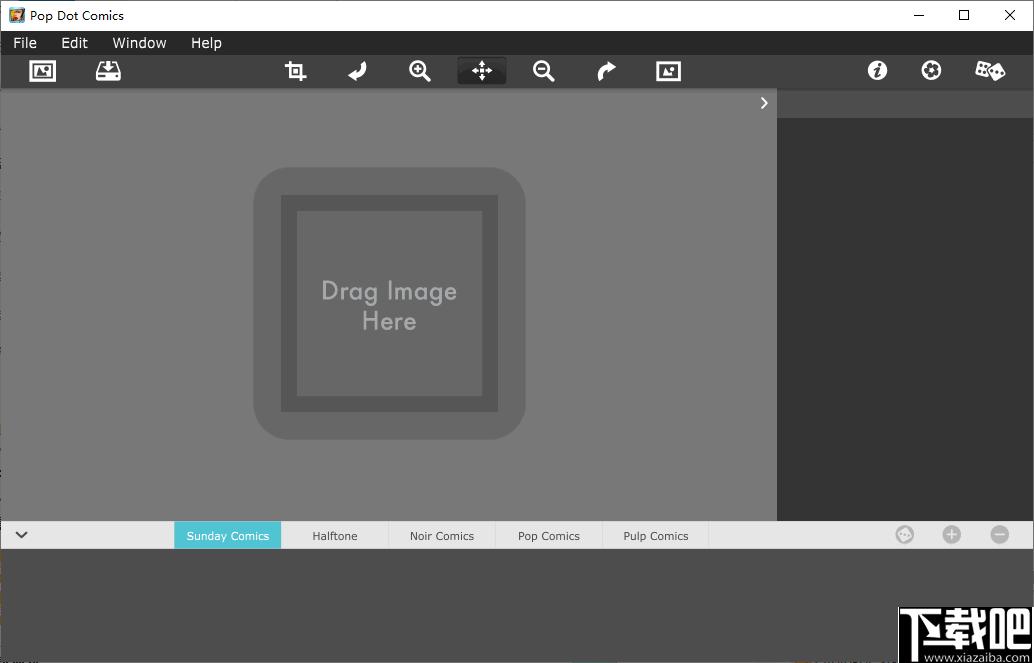Click the zoom in magnifier
Image resolution: width=1034 pixels, height=663 pixels.
click(x=419, y=71)
